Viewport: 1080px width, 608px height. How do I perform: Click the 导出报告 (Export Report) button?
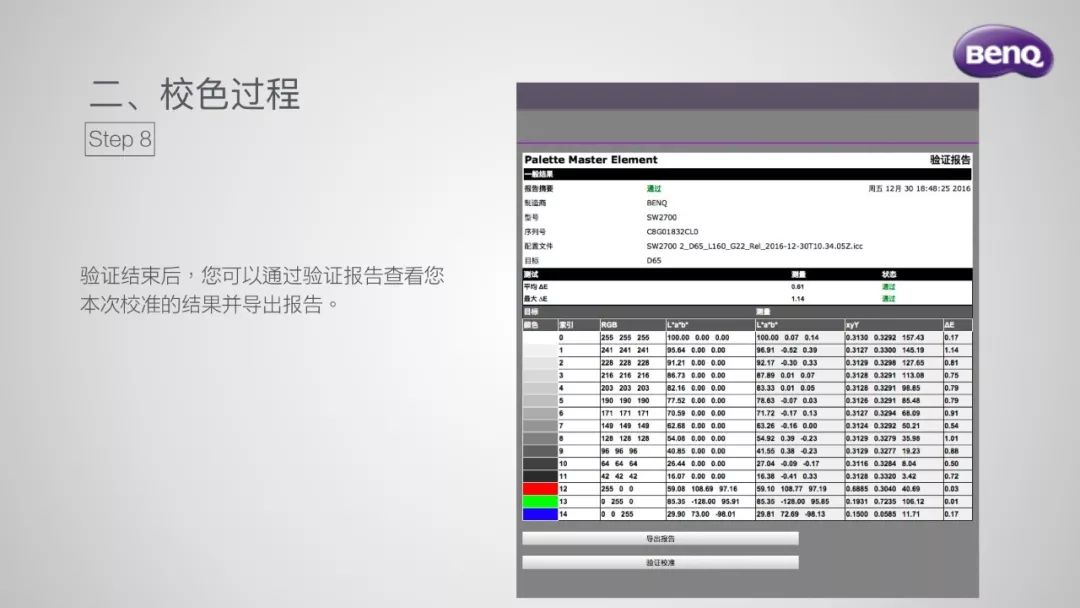pyautogui.click(x=660, y=539)
